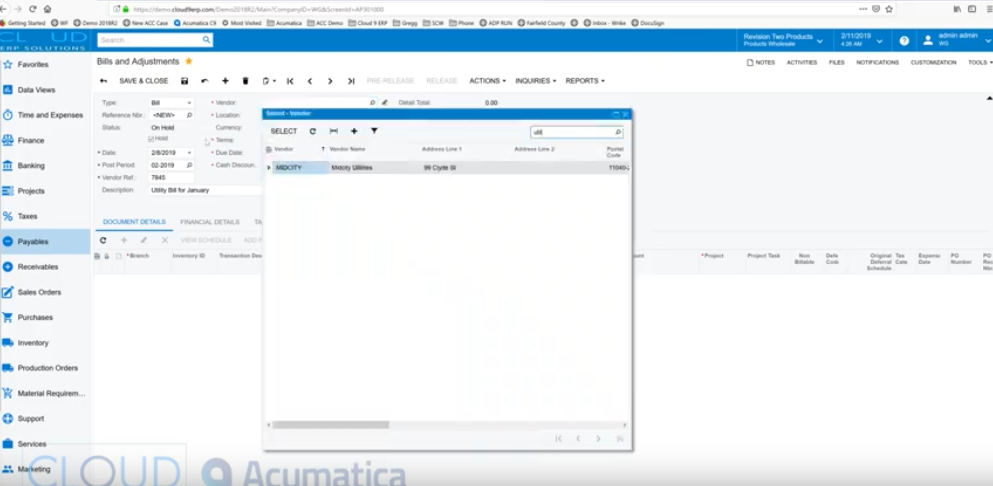Open the company branch selector dropdown
993x486 pixels.
(783, 40)
